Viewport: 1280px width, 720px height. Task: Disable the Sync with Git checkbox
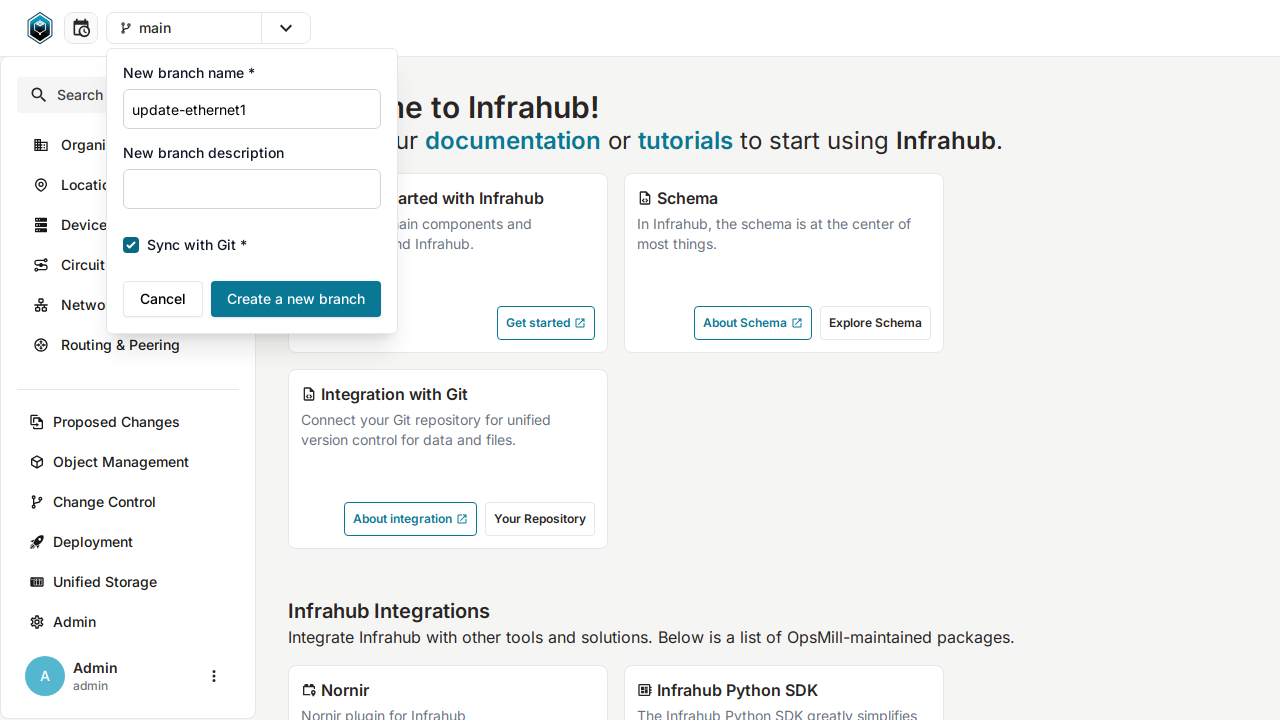point(131,244)
